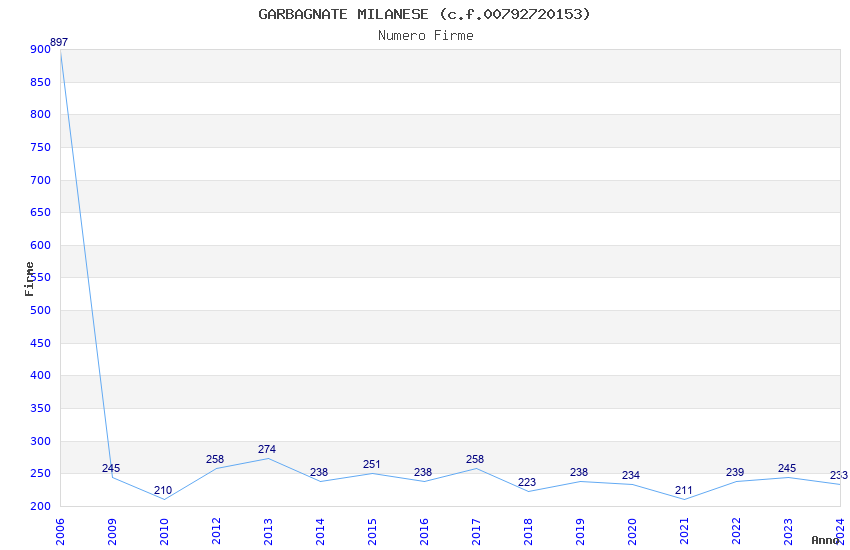The image size is (850, 550).
Task: Click the 200 tick on the y-axis
Action: (x=41, y=507)
